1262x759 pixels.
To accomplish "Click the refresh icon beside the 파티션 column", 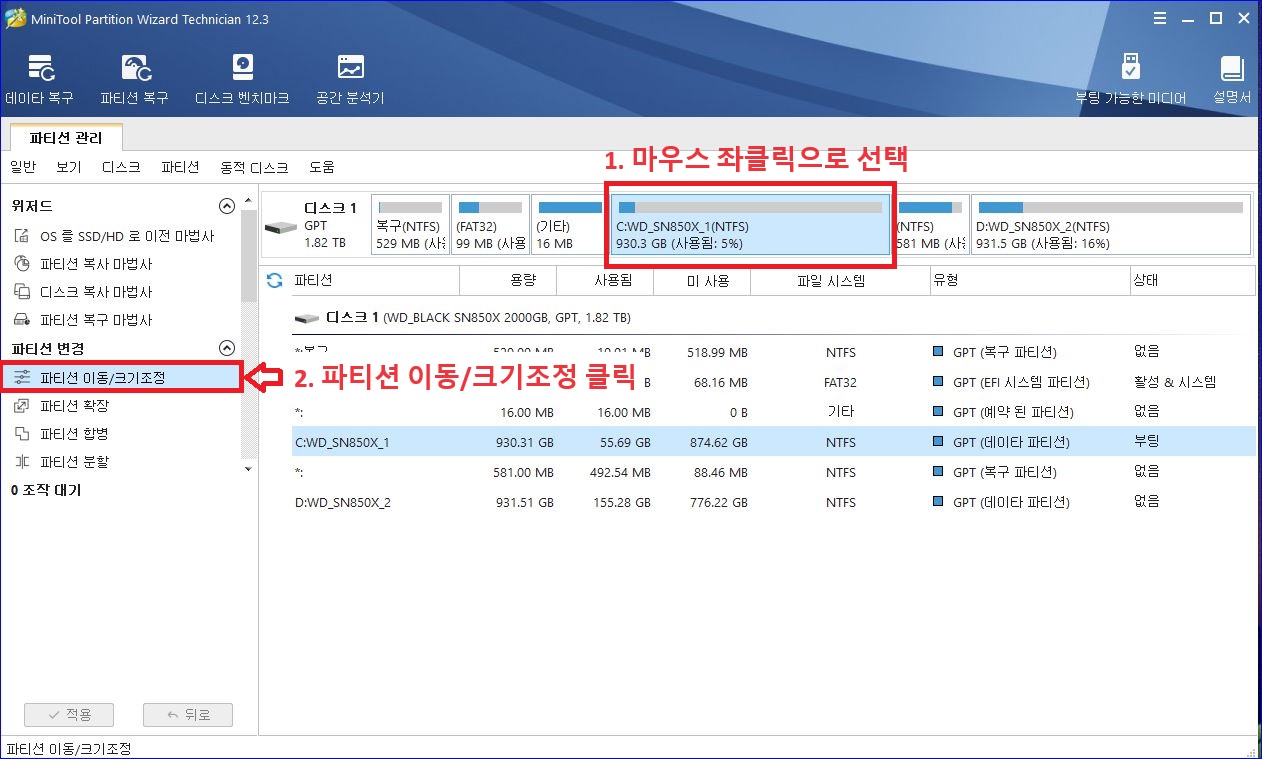I will 275,281.
